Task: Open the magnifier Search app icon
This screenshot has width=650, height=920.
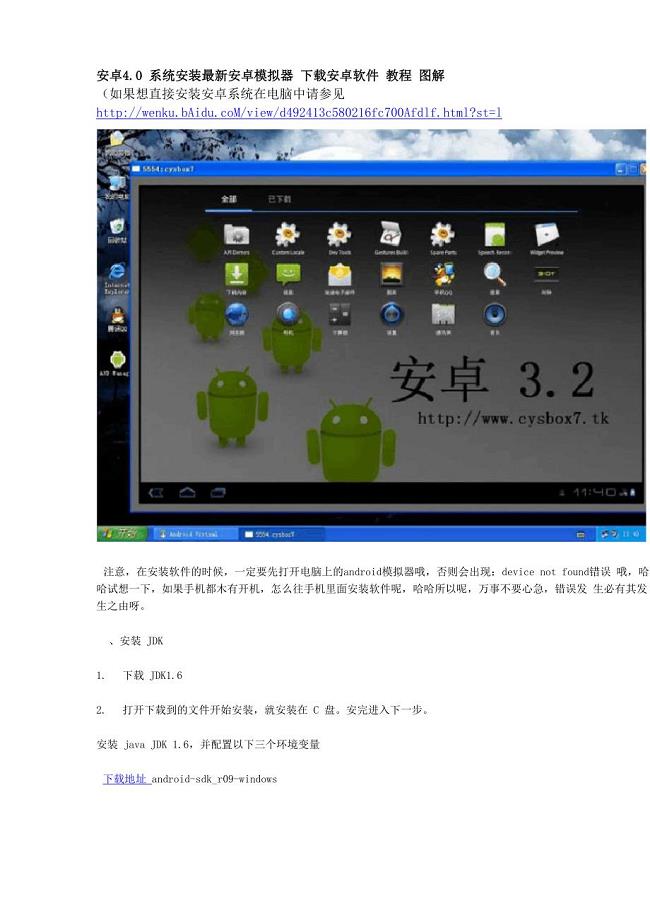Action: click(494, 276)
